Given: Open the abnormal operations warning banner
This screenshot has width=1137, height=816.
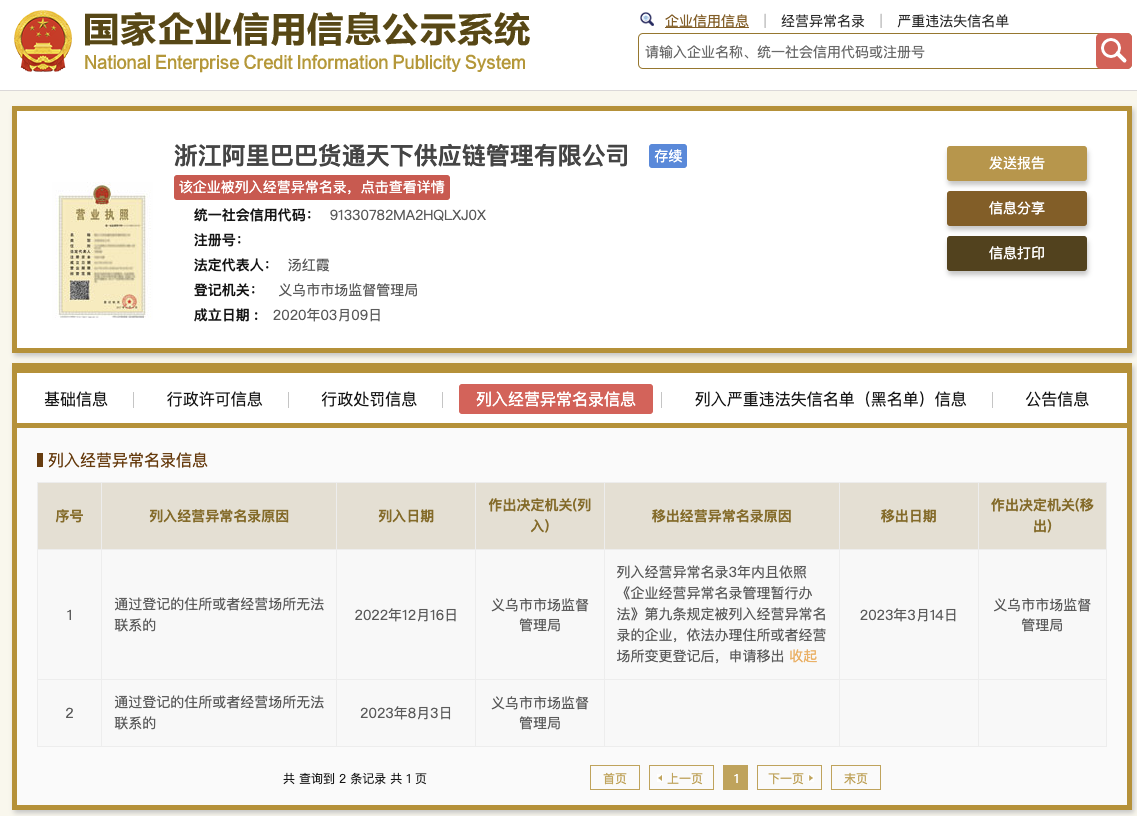Looking at the screenshot, I should tap(312, 187).
